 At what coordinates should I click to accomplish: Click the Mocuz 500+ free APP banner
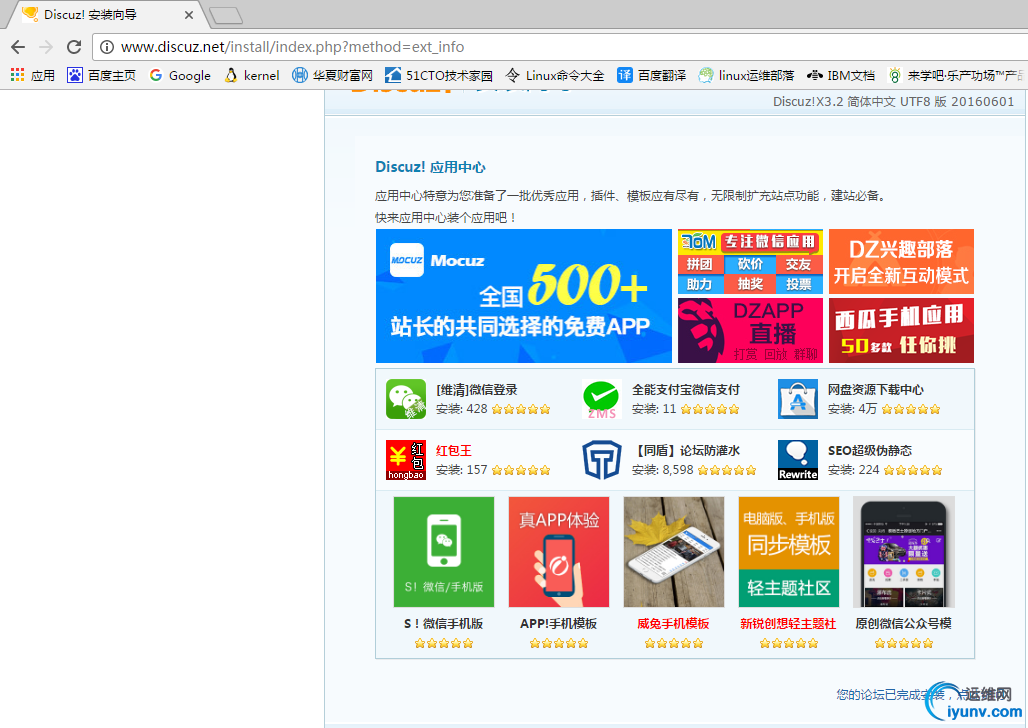click(523, 296)
